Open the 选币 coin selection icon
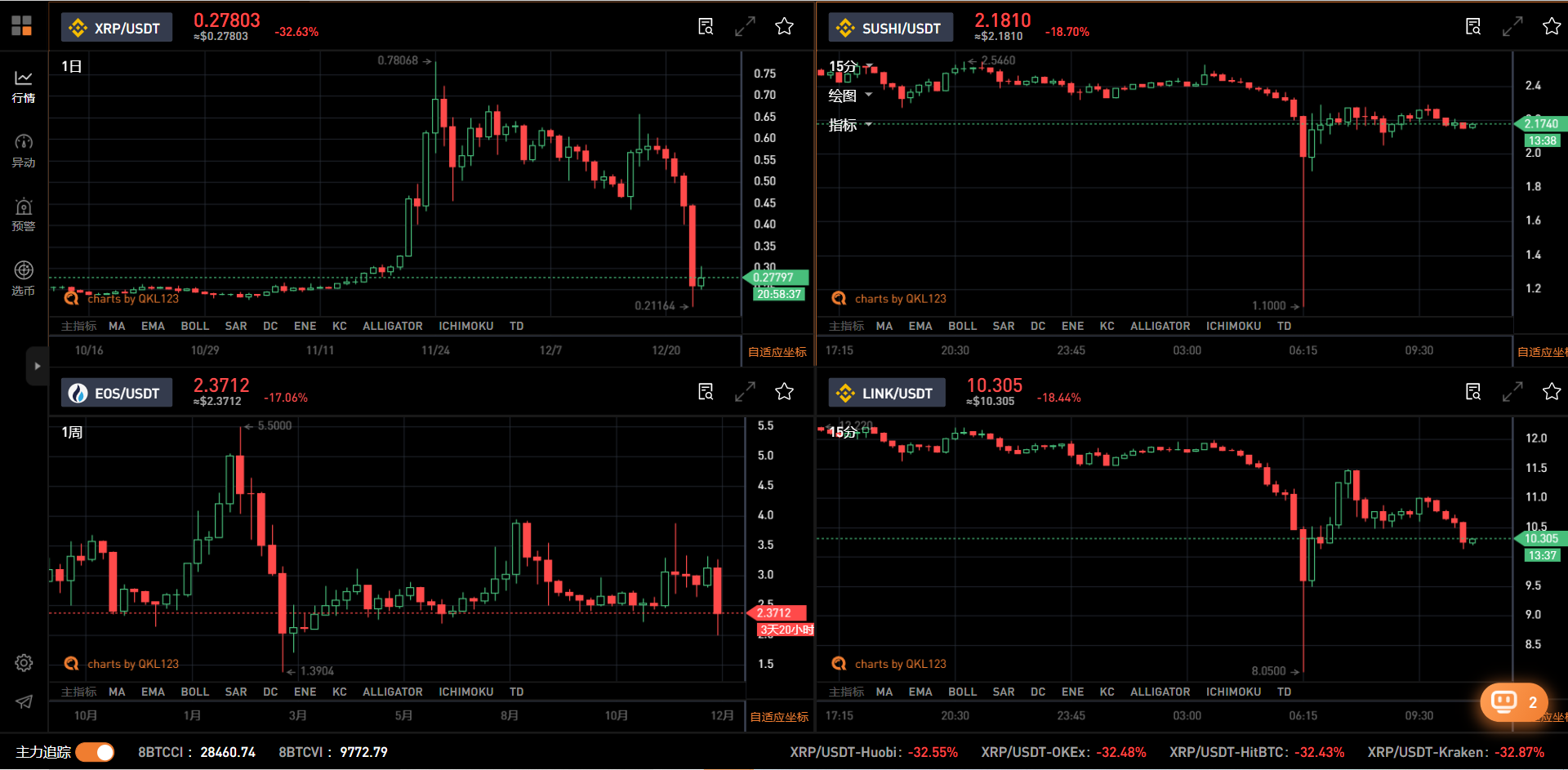1568x770 pixels. click(23, 278)
